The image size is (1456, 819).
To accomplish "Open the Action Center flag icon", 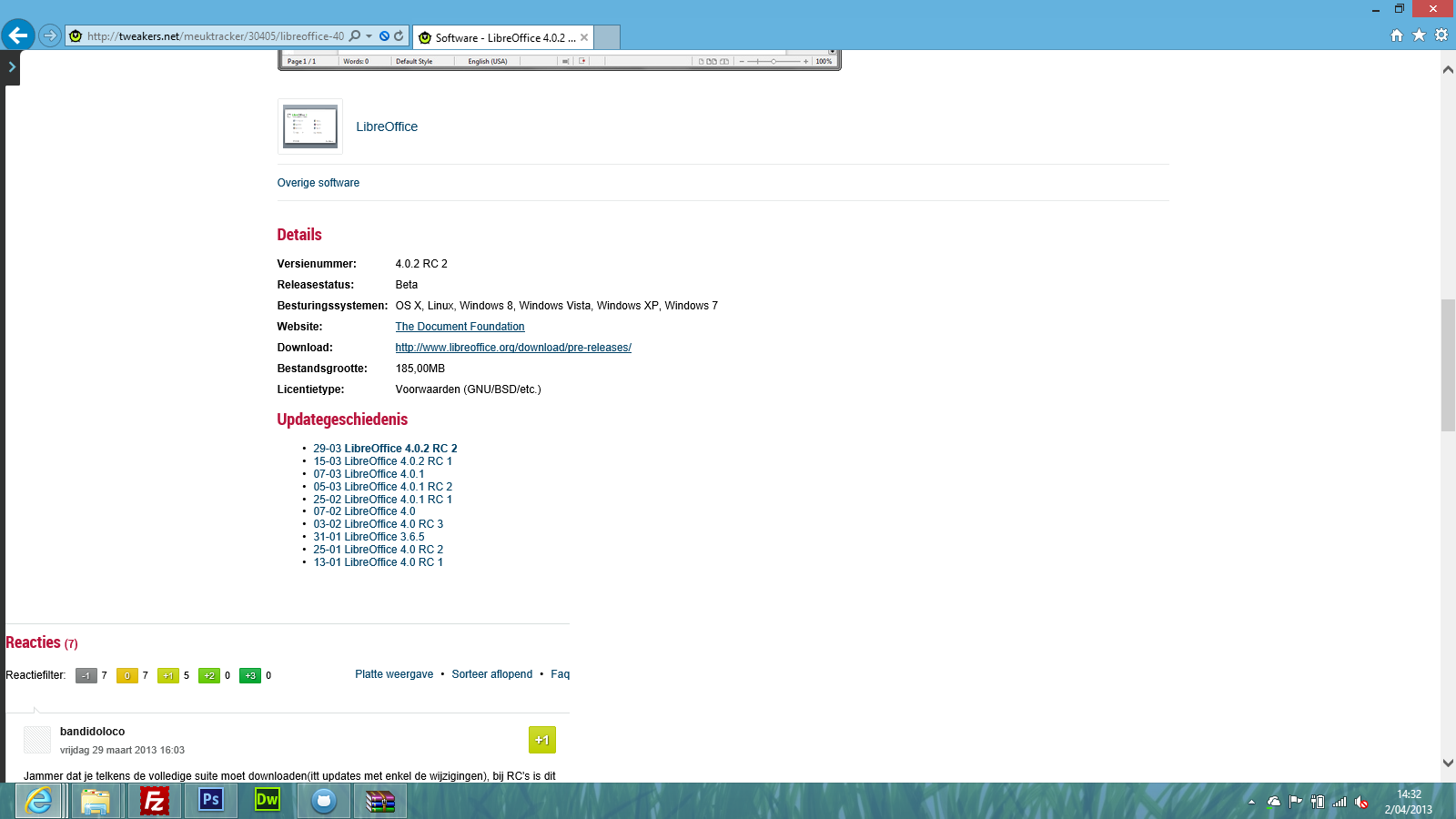I will (x=1296, y=802).
